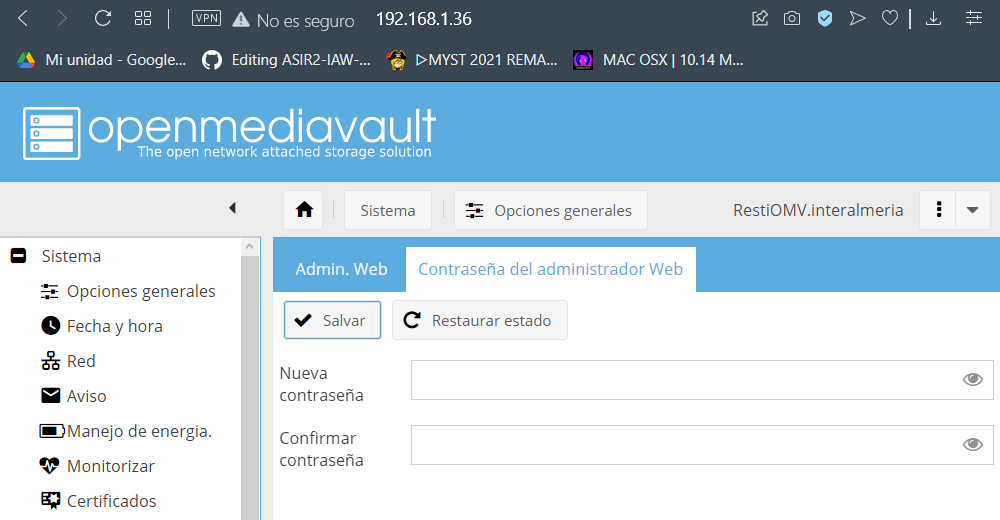Screen dimensions: 1000x520
Task: Open the speed dial grid icon
Action: [x=143, y=19]
